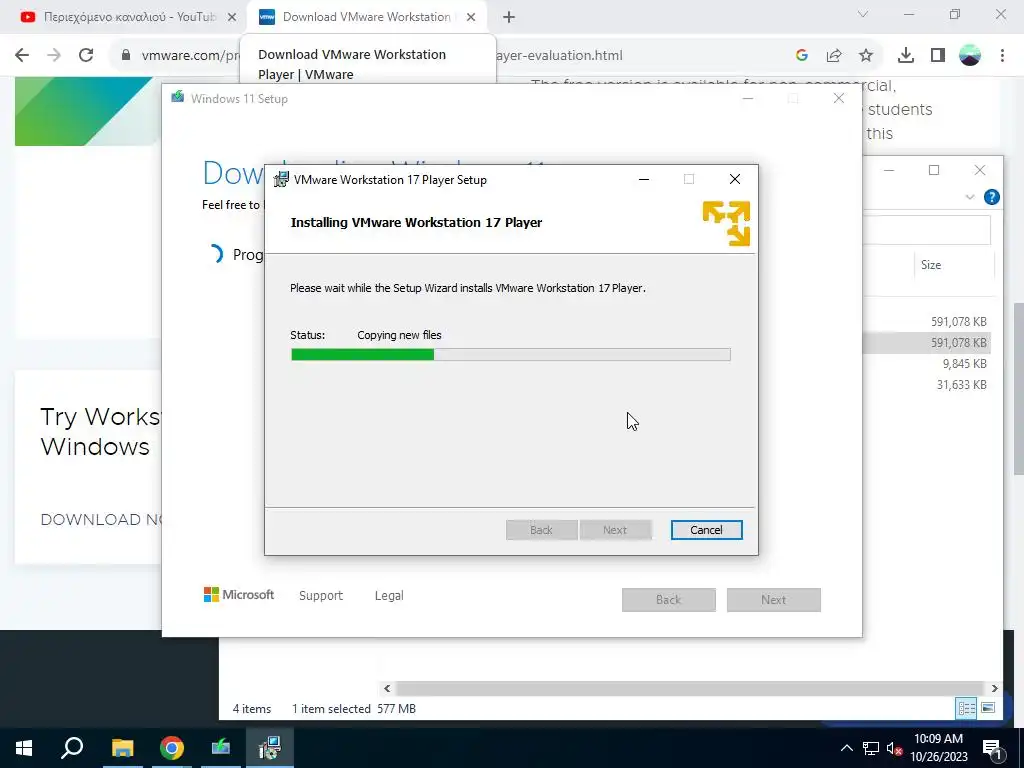
Task: Open the Support link in Windows 11 Setup
Action: (x=321, y=596)
